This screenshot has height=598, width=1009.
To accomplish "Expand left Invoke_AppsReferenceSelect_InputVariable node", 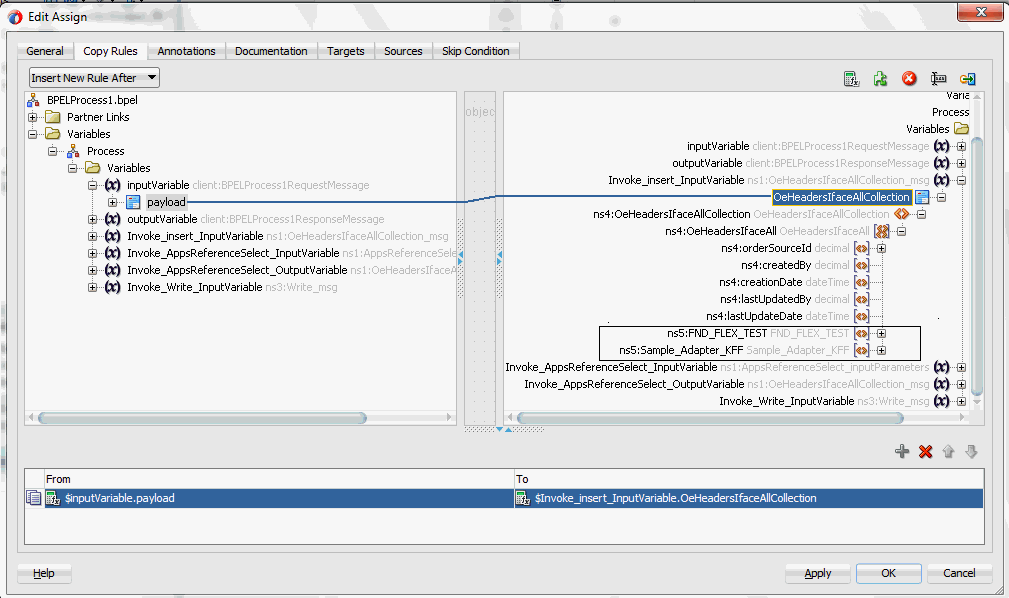I will point(93,254).
